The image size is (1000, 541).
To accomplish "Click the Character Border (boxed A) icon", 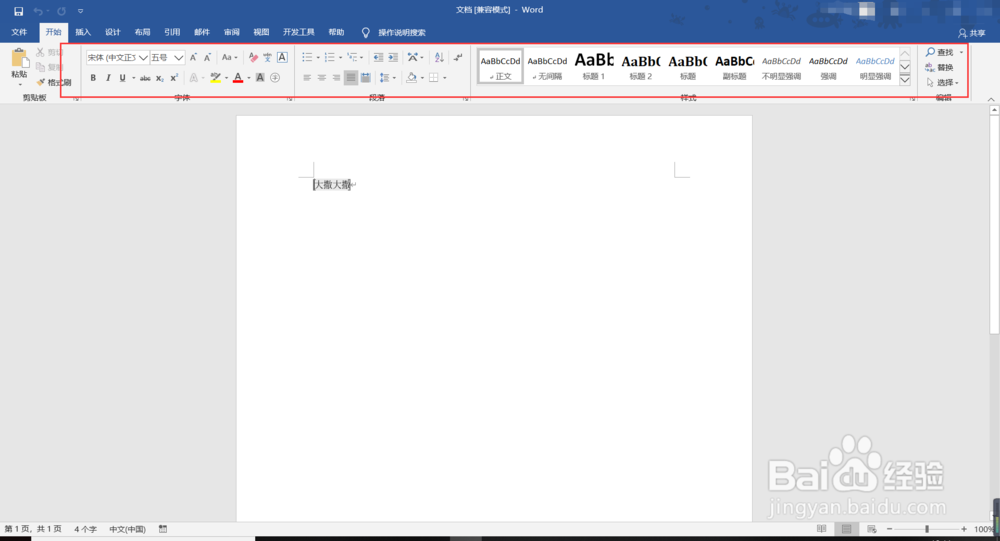I will [x=282, y=57].
